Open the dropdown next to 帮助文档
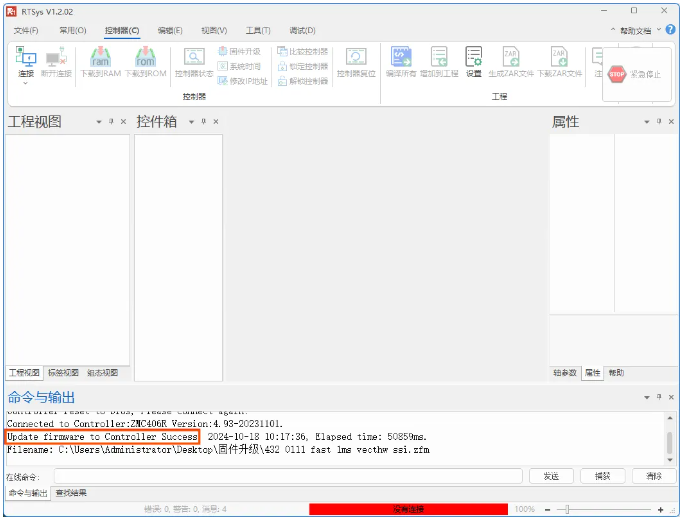This screenshot has height=523, width=685. coord(659,30)
